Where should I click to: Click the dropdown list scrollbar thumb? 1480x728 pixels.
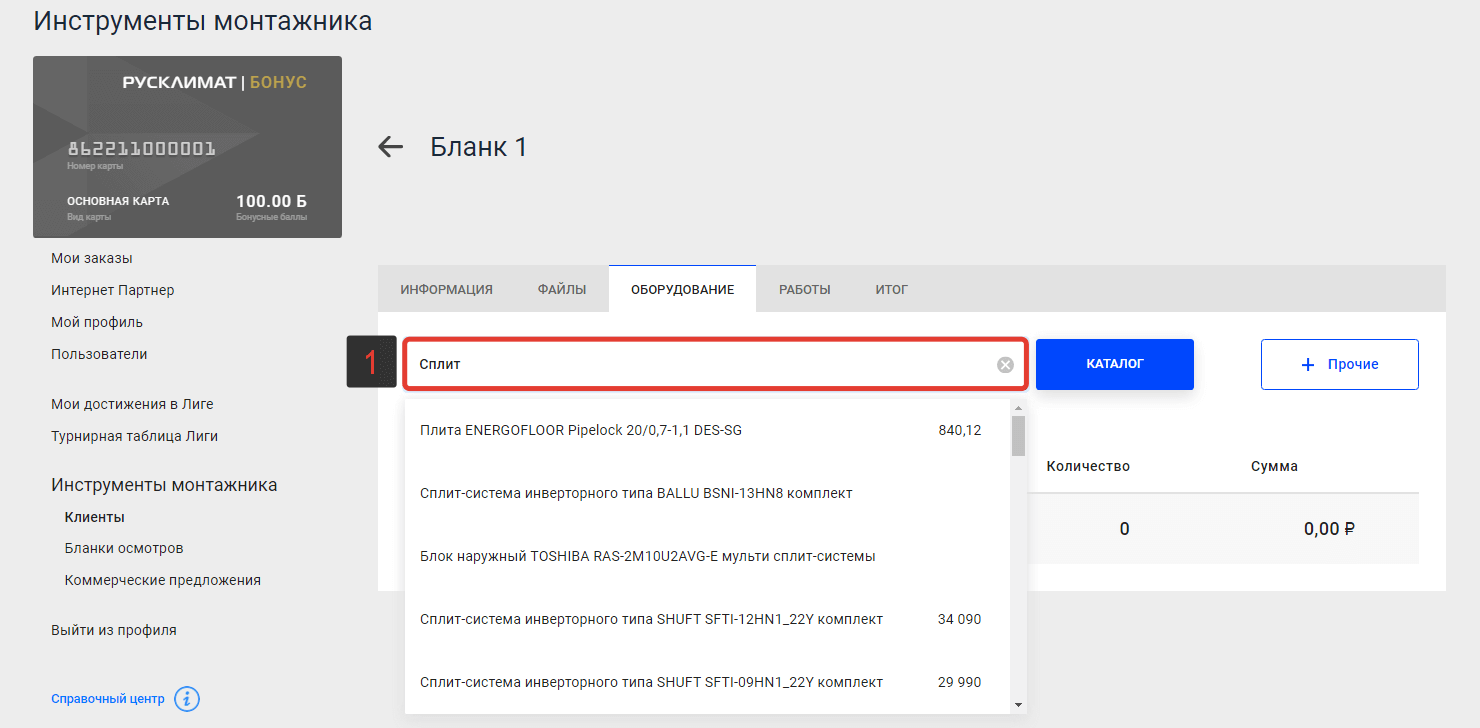pos(1018,435)
